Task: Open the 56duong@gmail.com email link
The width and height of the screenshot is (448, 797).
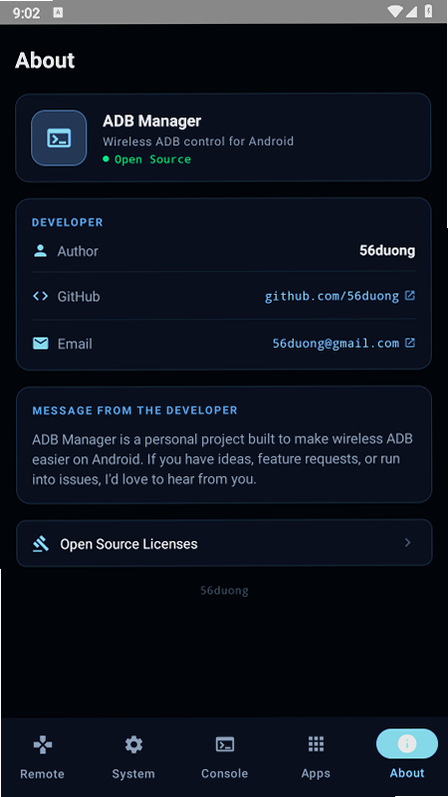Action: (x=336, y=344)
